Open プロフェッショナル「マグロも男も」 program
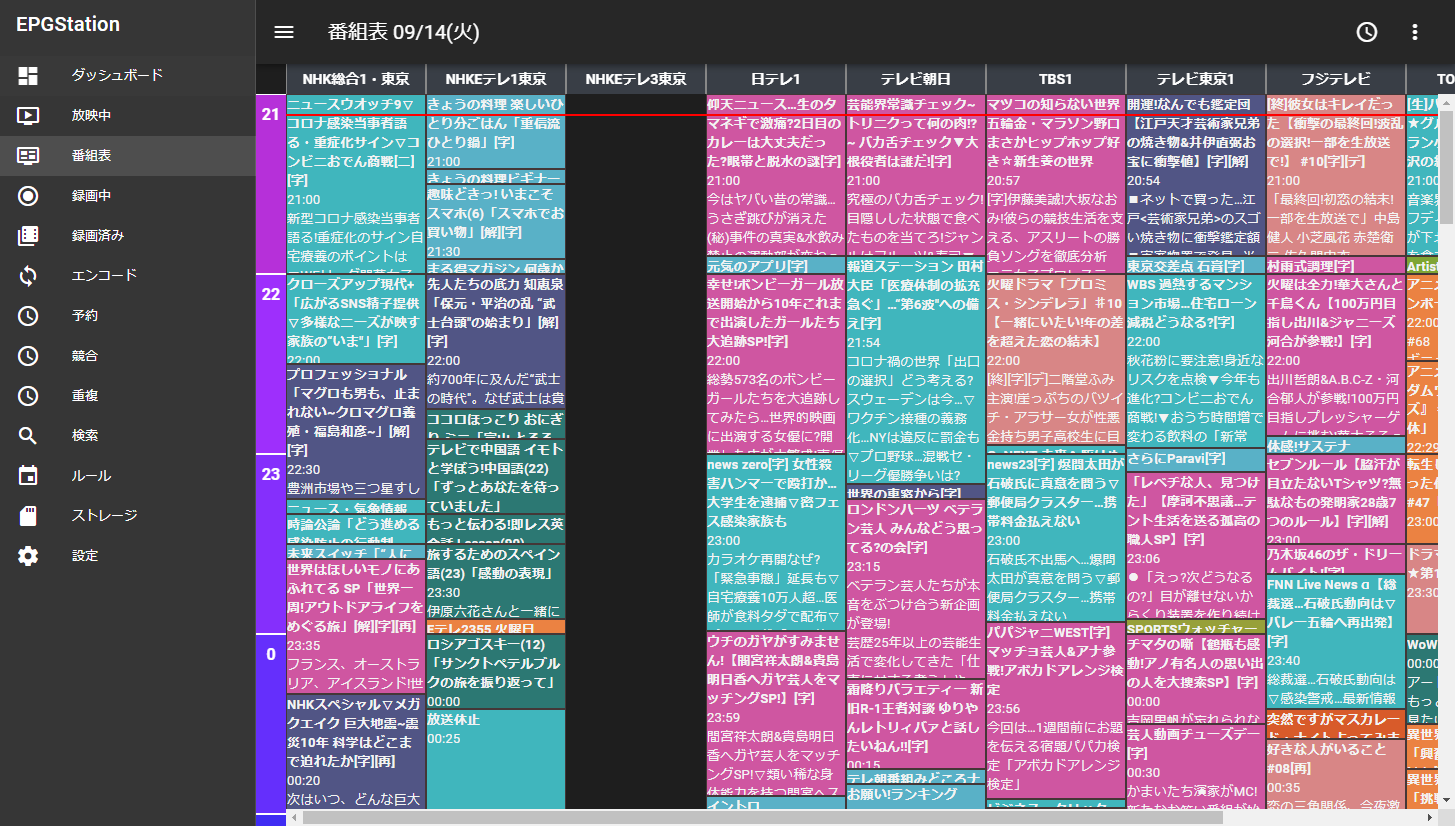Screen dimensions: 1455x826 point(356,432)
